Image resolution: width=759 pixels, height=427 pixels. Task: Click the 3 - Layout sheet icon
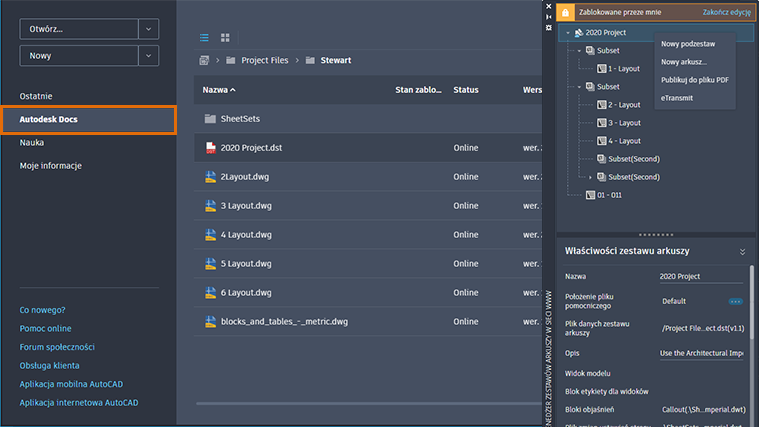(x=602, y=123)
